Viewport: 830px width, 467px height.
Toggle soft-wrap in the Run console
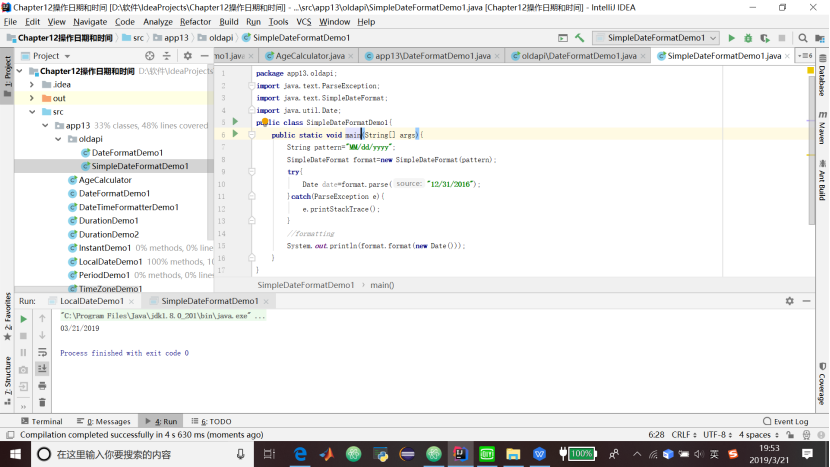coord(42,352)
